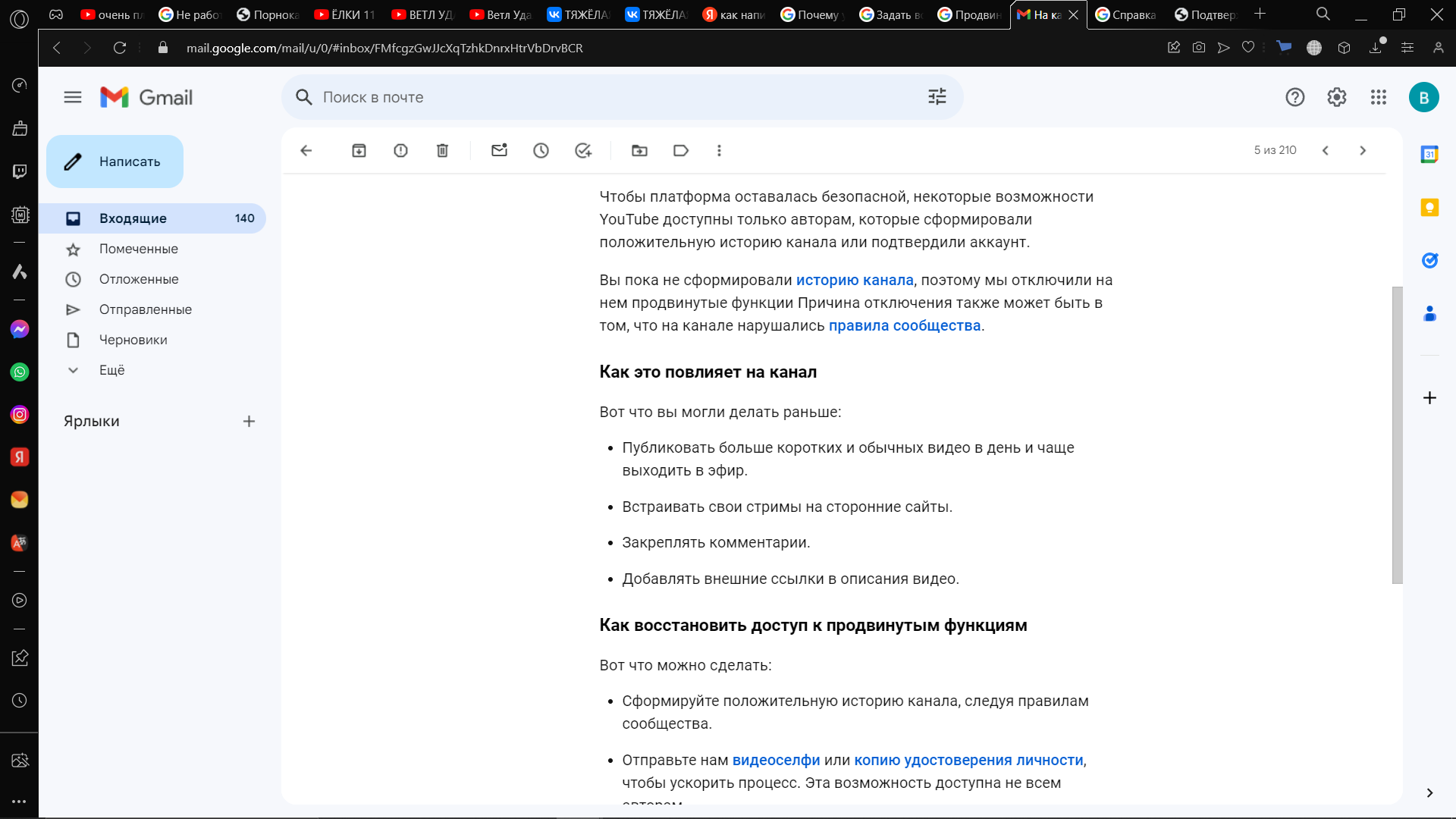This screenshot has height=819, width=1456.
Task: Show search options filter icon
Action: (x=937, y=97)
